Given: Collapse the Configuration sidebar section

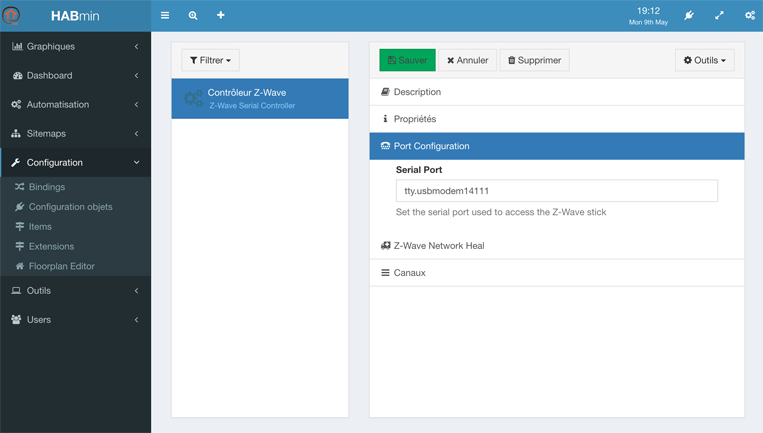Looking at the screenshot, I should click(x=75, y=162).
